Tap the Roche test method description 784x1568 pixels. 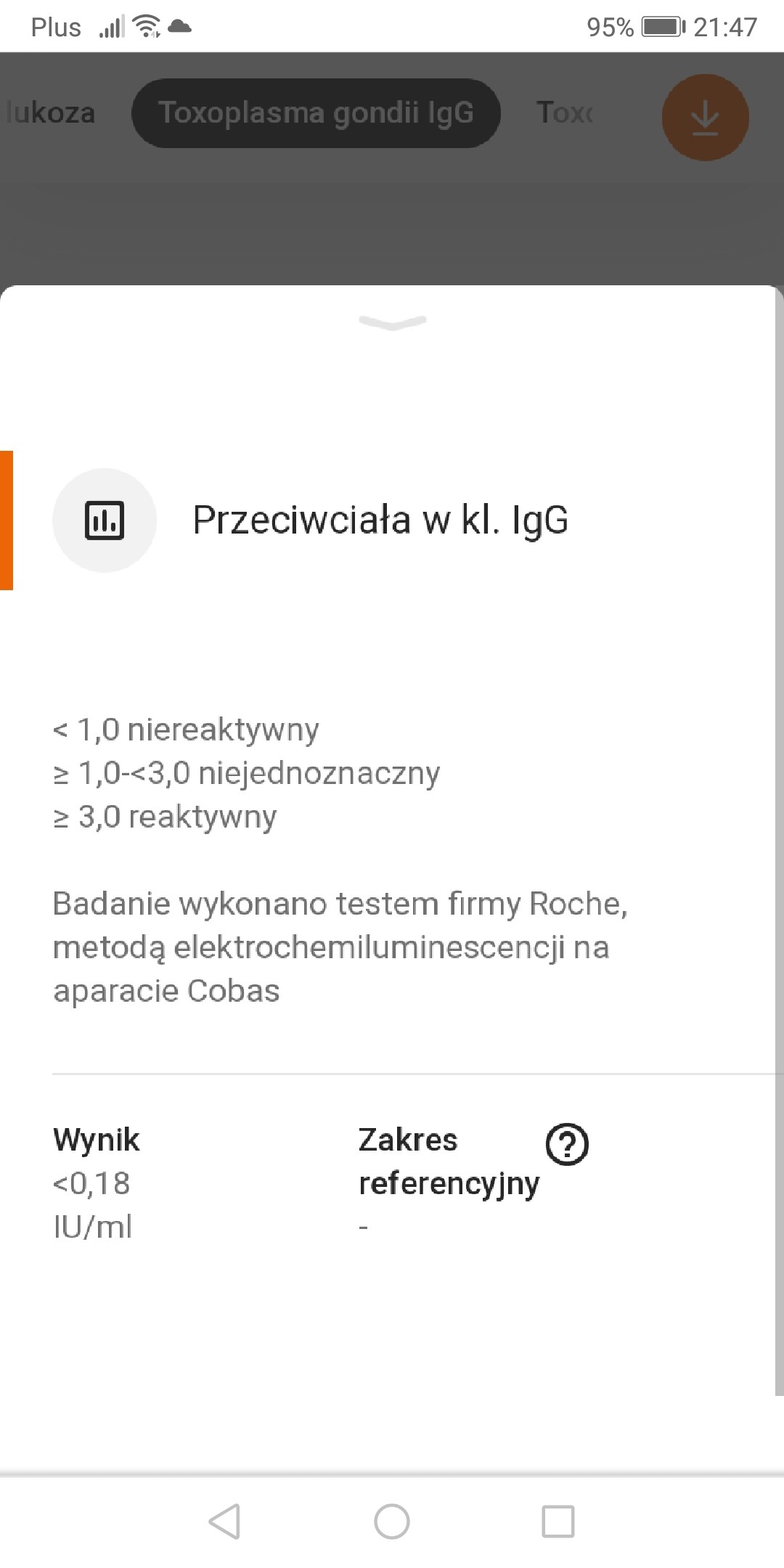pos(340,947)
